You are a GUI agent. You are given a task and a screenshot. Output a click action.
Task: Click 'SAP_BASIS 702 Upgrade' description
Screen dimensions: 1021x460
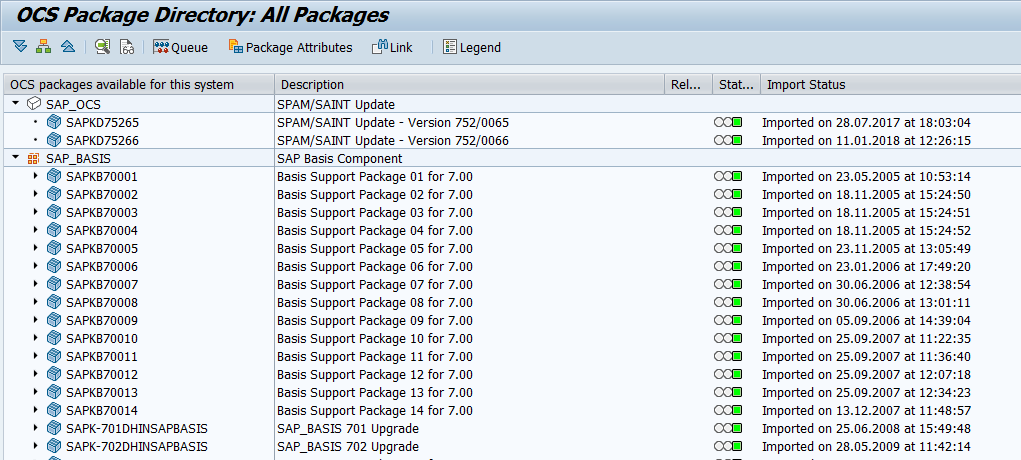[x=348, y=447]
